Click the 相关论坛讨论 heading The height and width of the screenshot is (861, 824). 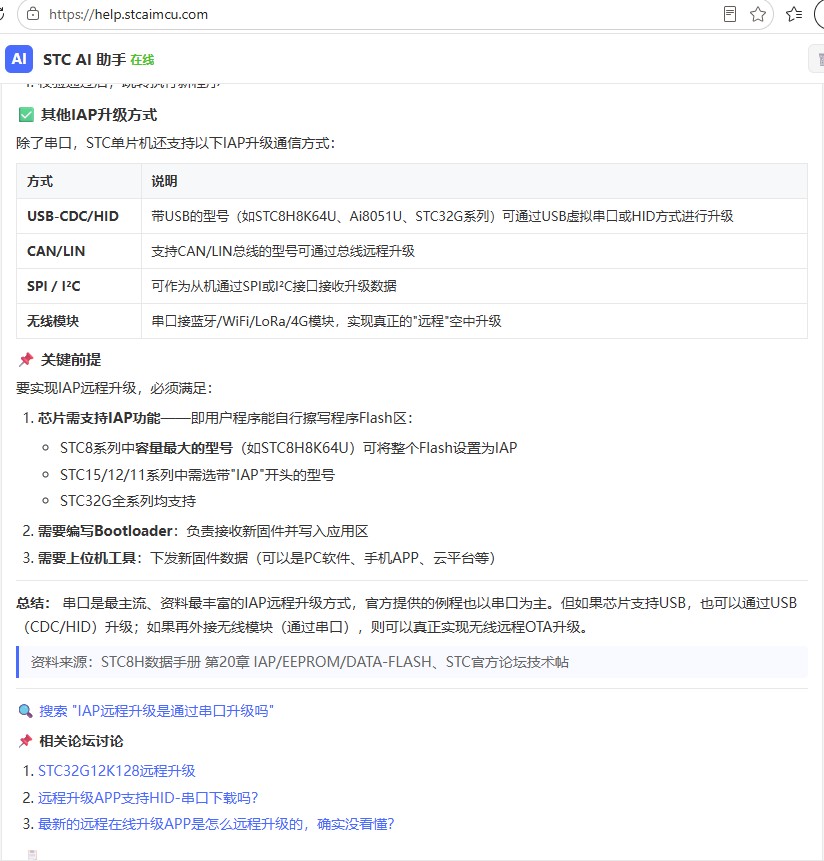pos(81,741)
